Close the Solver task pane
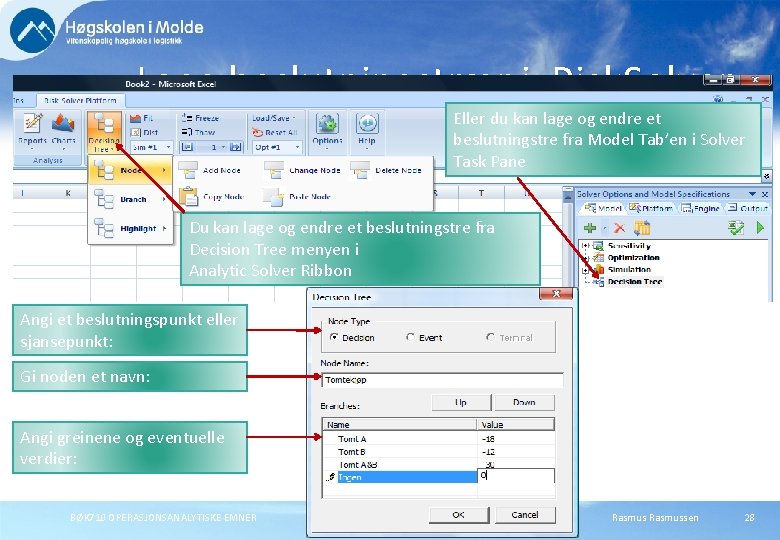780x540 pixels. click(x=765, y=194)
